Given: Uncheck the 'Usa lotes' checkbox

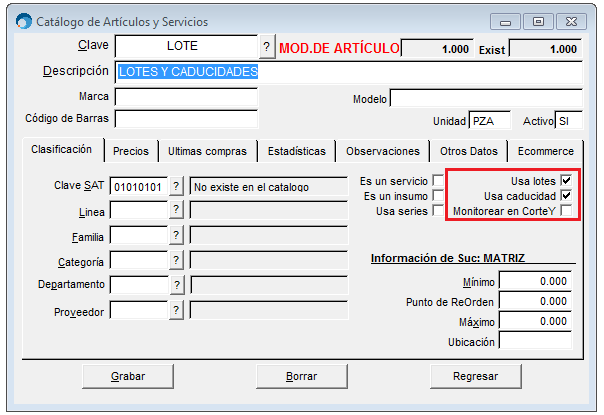Looking at the screenshot, I should tap(566, 180).
